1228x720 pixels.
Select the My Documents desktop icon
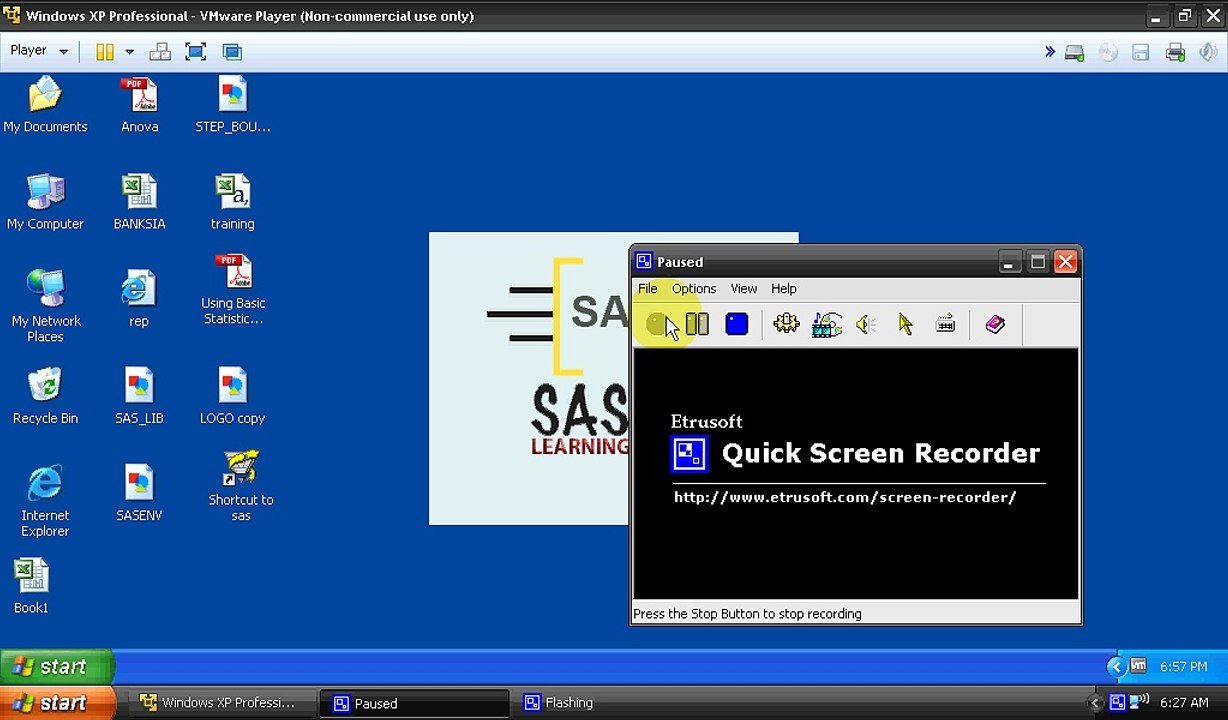(45, 106)
